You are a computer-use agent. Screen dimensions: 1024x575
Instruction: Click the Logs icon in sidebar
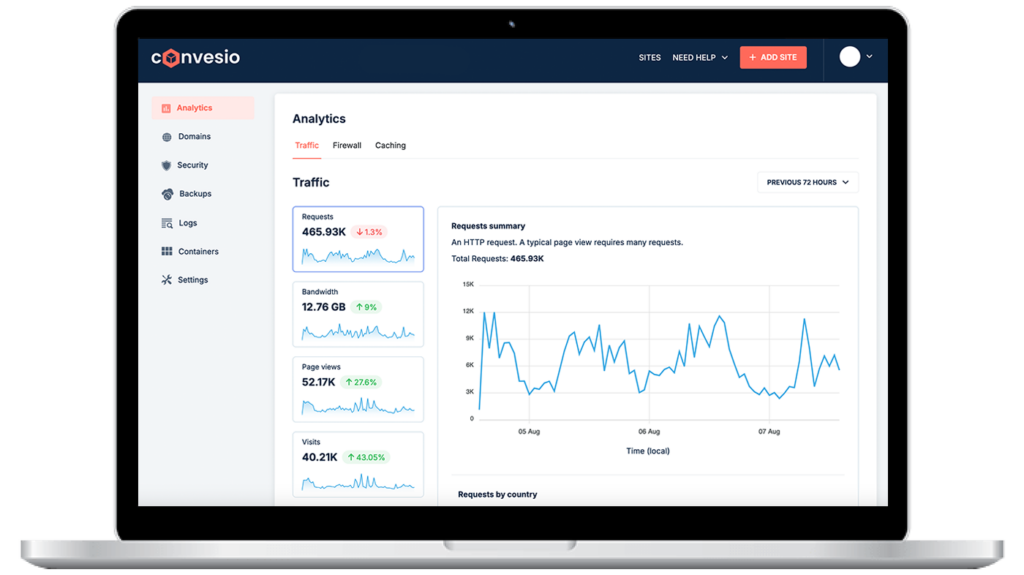167,223
